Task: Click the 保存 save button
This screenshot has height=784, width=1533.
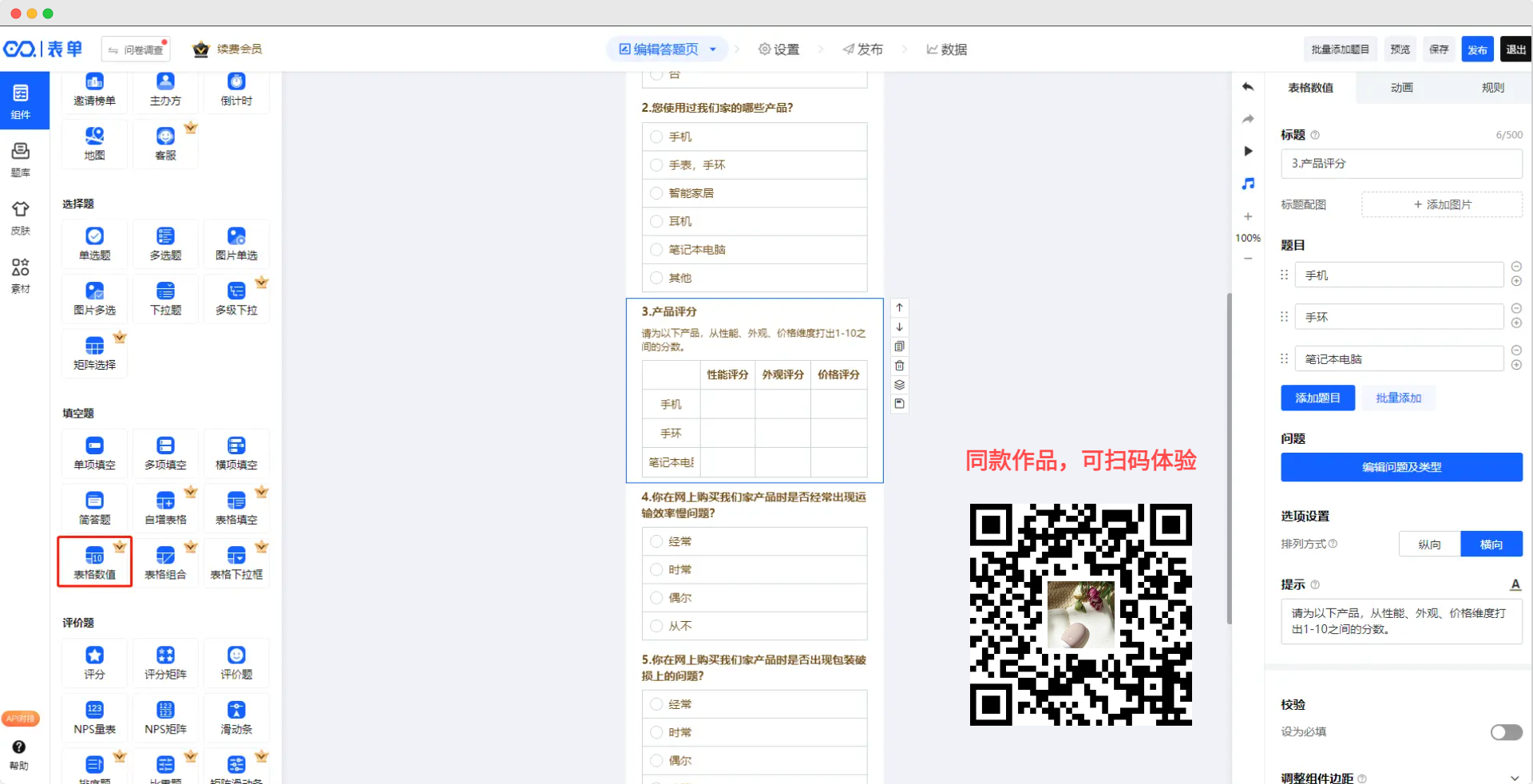Action: click(1439, 49)
